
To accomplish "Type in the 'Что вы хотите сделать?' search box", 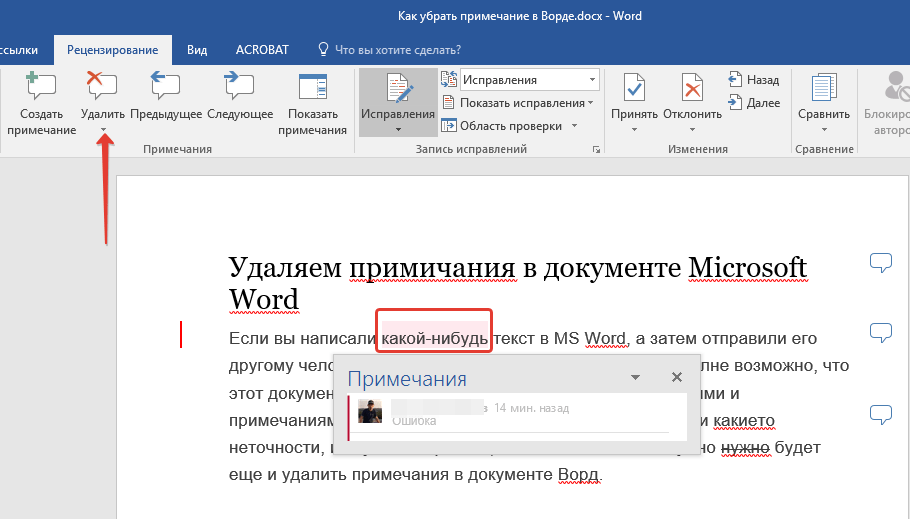I will (397, 49).
